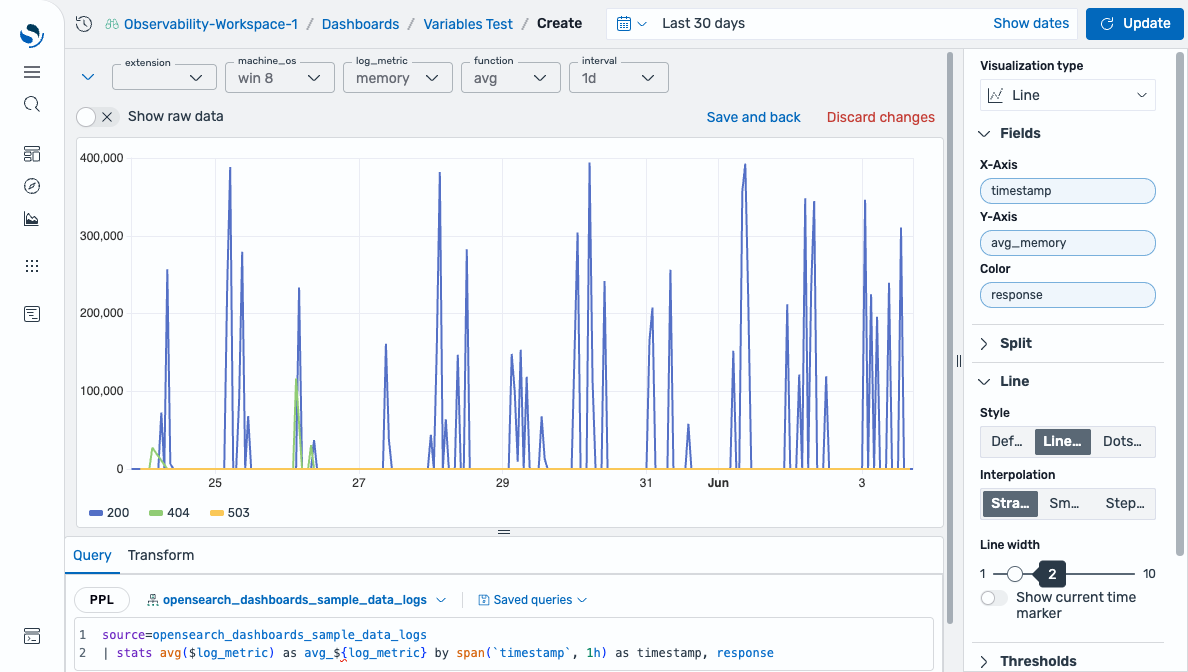1188x672 pixels.
Task: Open the machine_os dropdown
Action: click(x=280, y=78)
